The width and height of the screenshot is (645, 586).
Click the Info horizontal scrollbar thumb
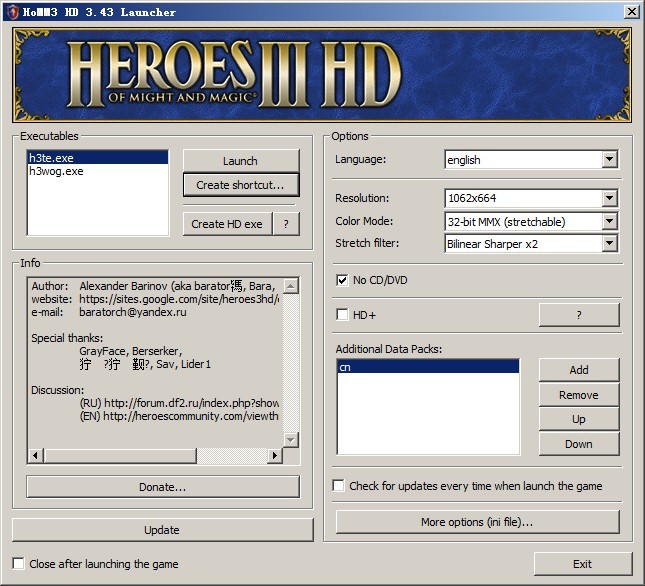(x=120, y=455)
